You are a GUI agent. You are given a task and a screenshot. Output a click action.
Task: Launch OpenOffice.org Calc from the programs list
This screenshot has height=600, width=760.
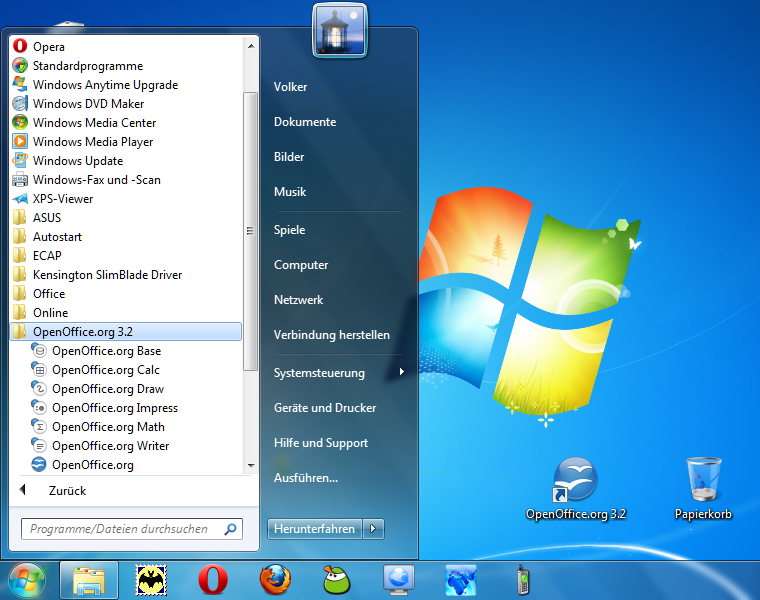pyautogui.click(x=105, y=370)
